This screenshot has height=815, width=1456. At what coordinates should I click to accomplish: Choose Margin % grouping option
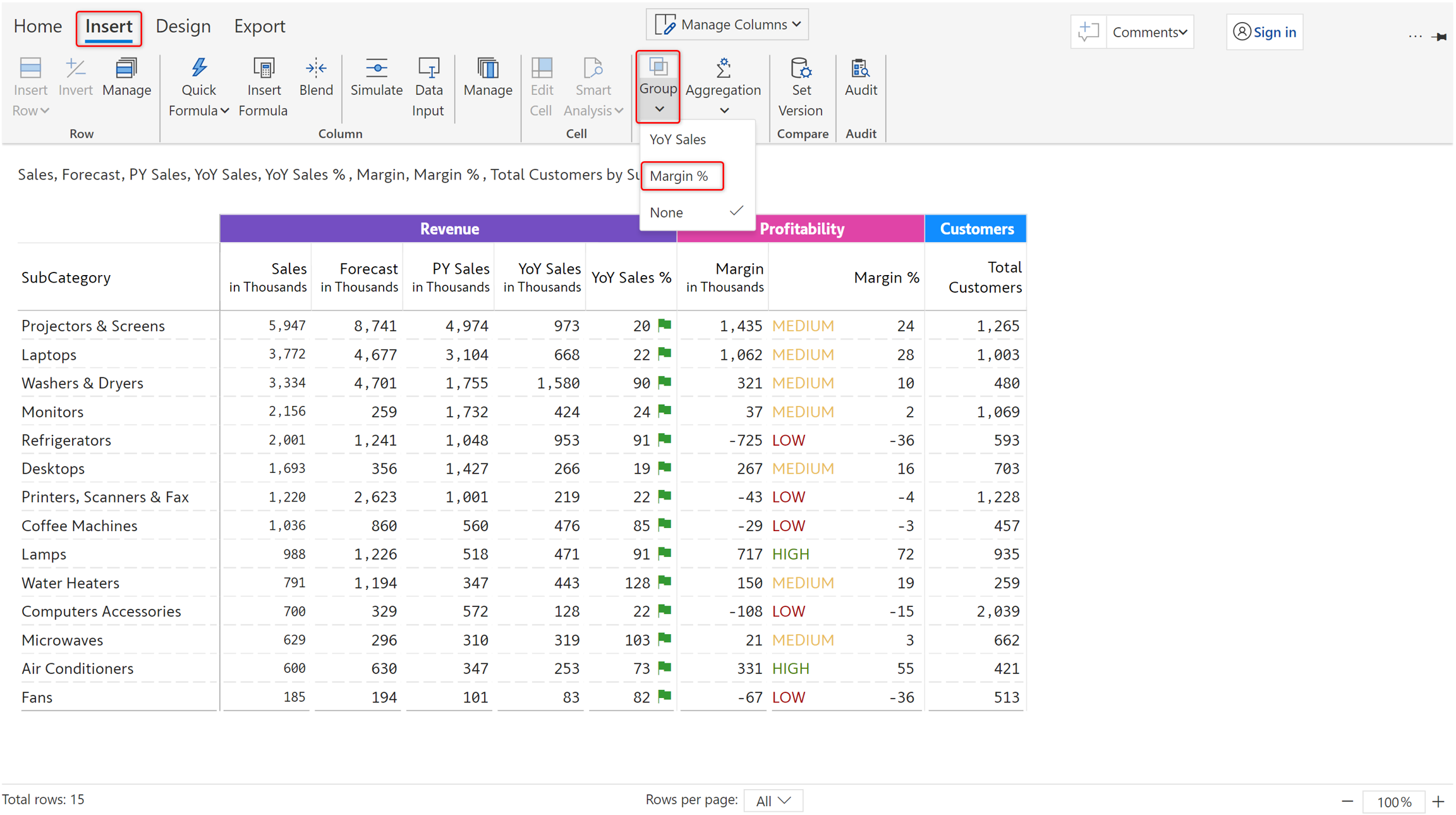pos(679,176)
